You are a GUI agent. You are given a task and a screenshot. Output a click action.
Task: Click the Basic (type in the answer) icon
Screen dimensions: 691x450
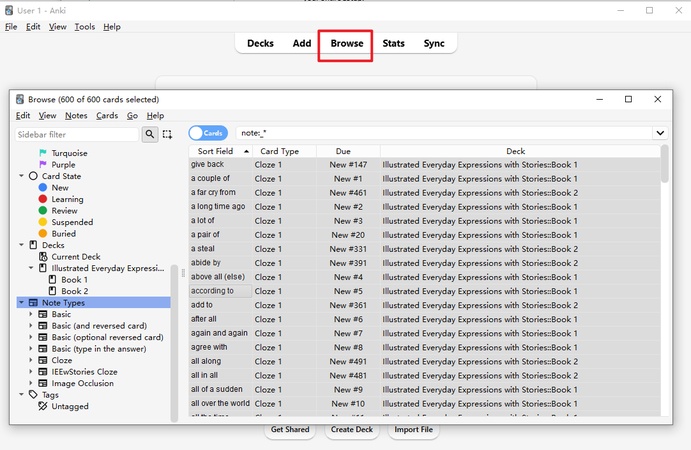43,349
